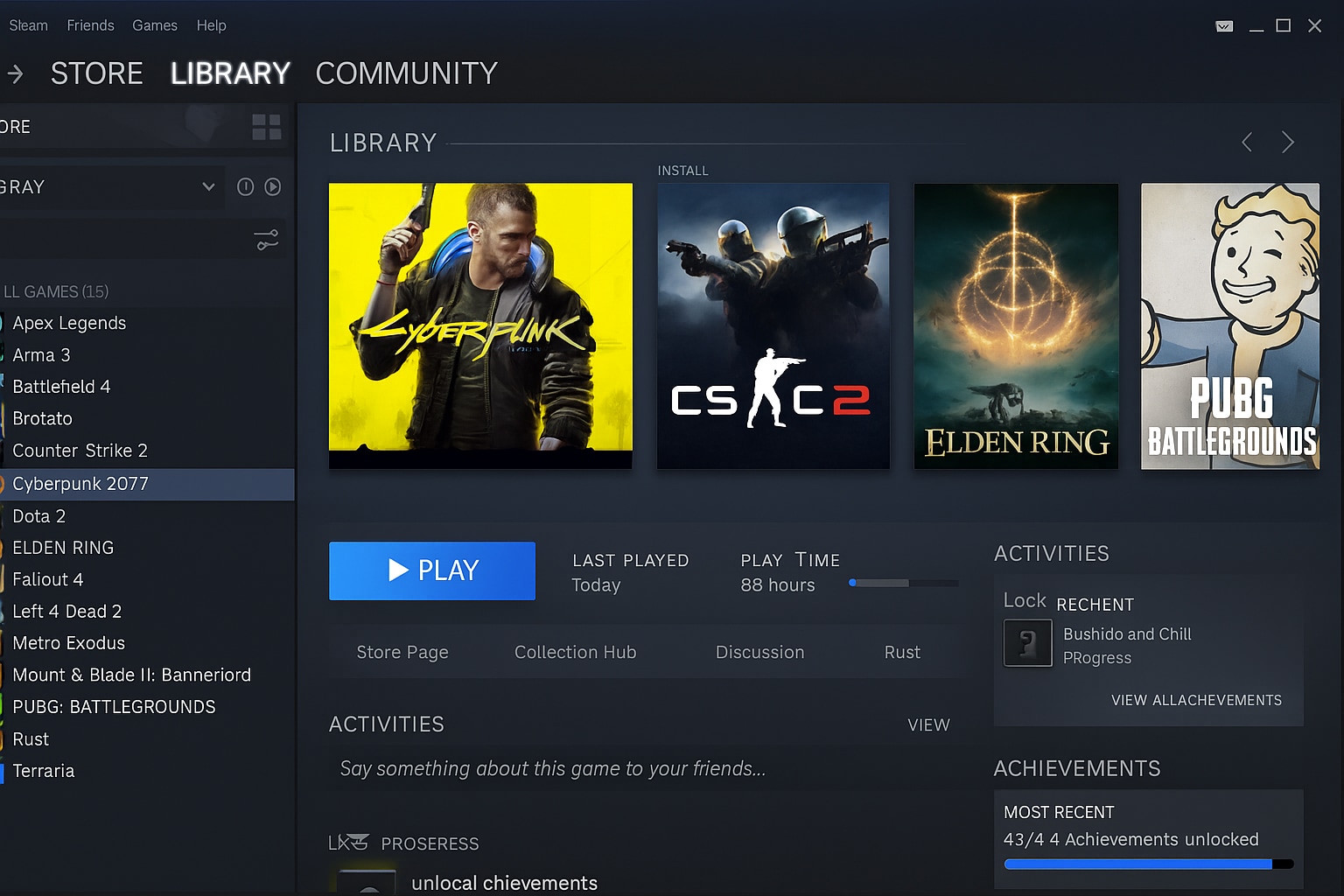Open the Sleam menu
The height and width of the screenshot is (896, 1344).
pyautogui.click(x=28, y=25)
